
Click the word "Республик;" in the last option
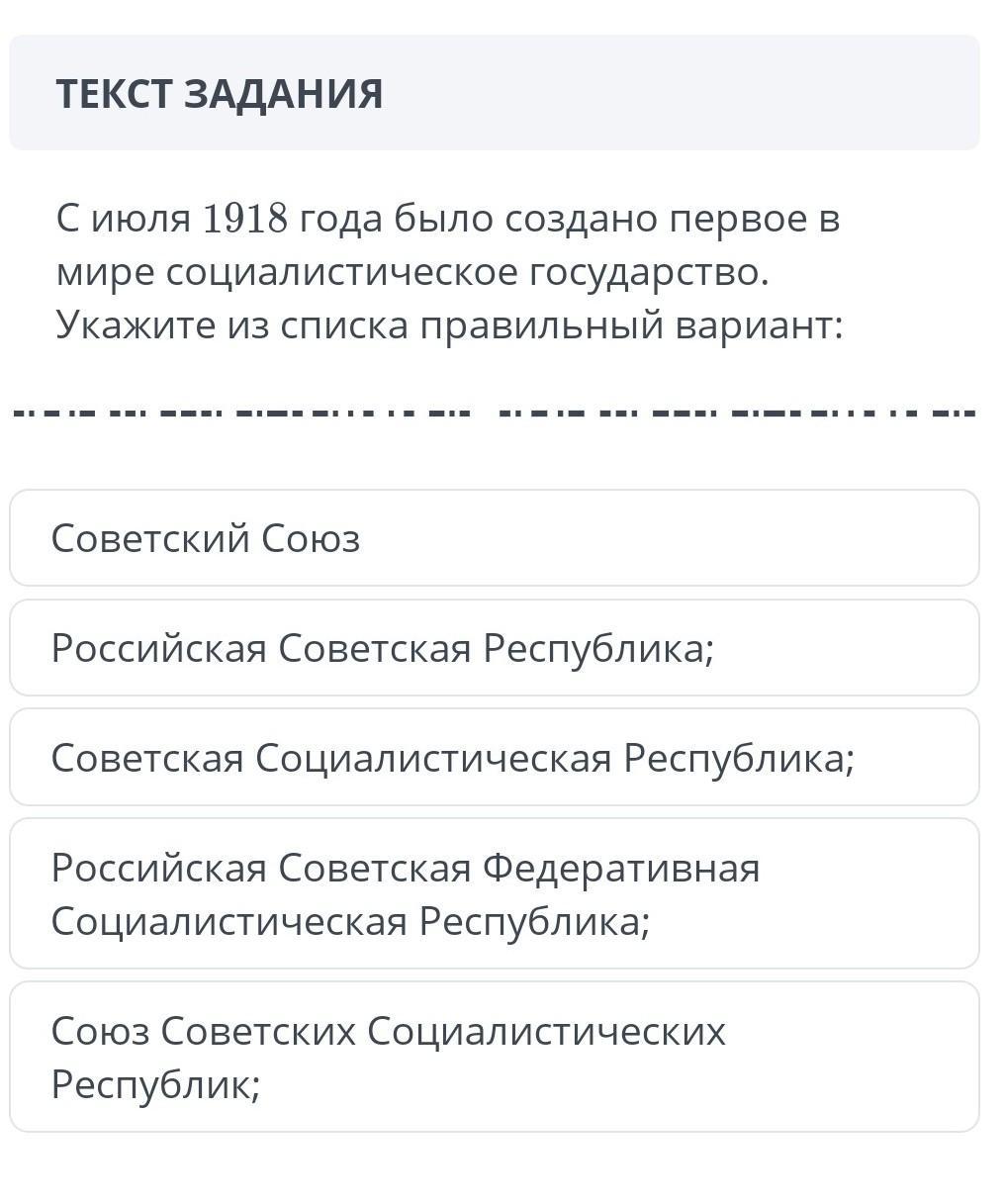click(155, 1084)
